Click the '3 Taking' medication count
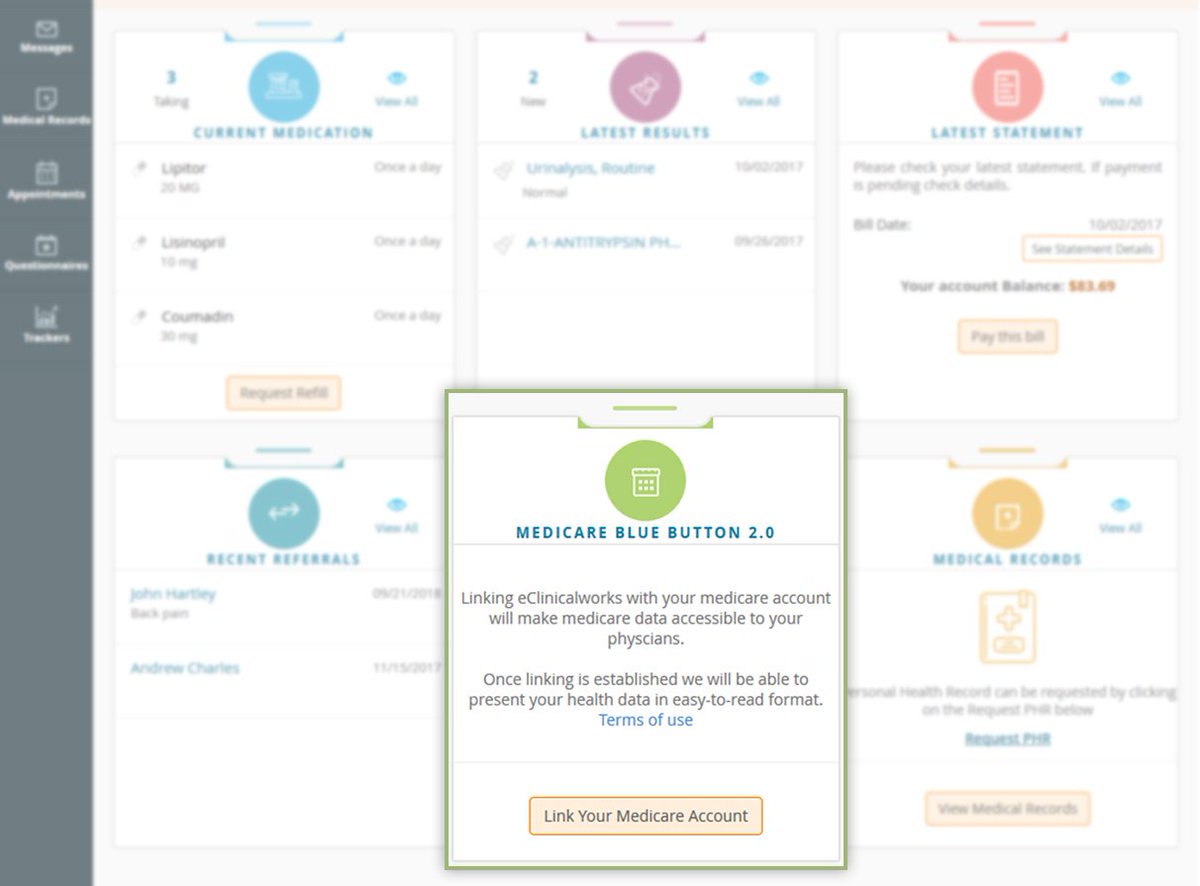 [x=171, y=88]
